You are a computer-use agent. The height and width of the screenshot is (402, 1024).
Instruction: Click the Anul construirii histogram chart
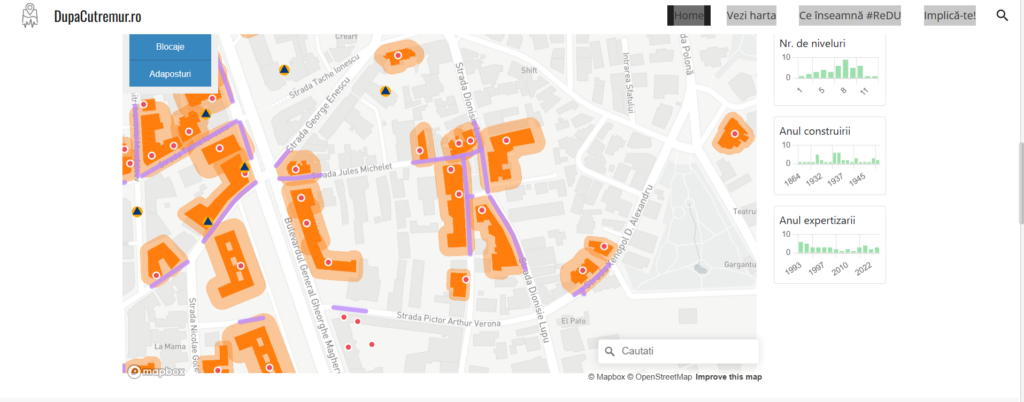pos(831,156)
